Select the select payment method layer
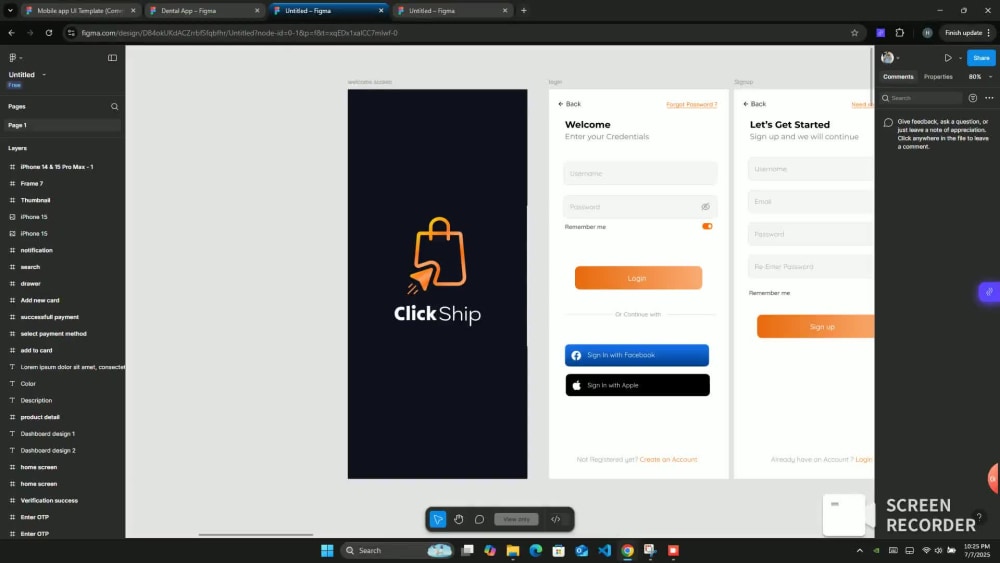This screenshot has width=1000, height=563. 54,333
